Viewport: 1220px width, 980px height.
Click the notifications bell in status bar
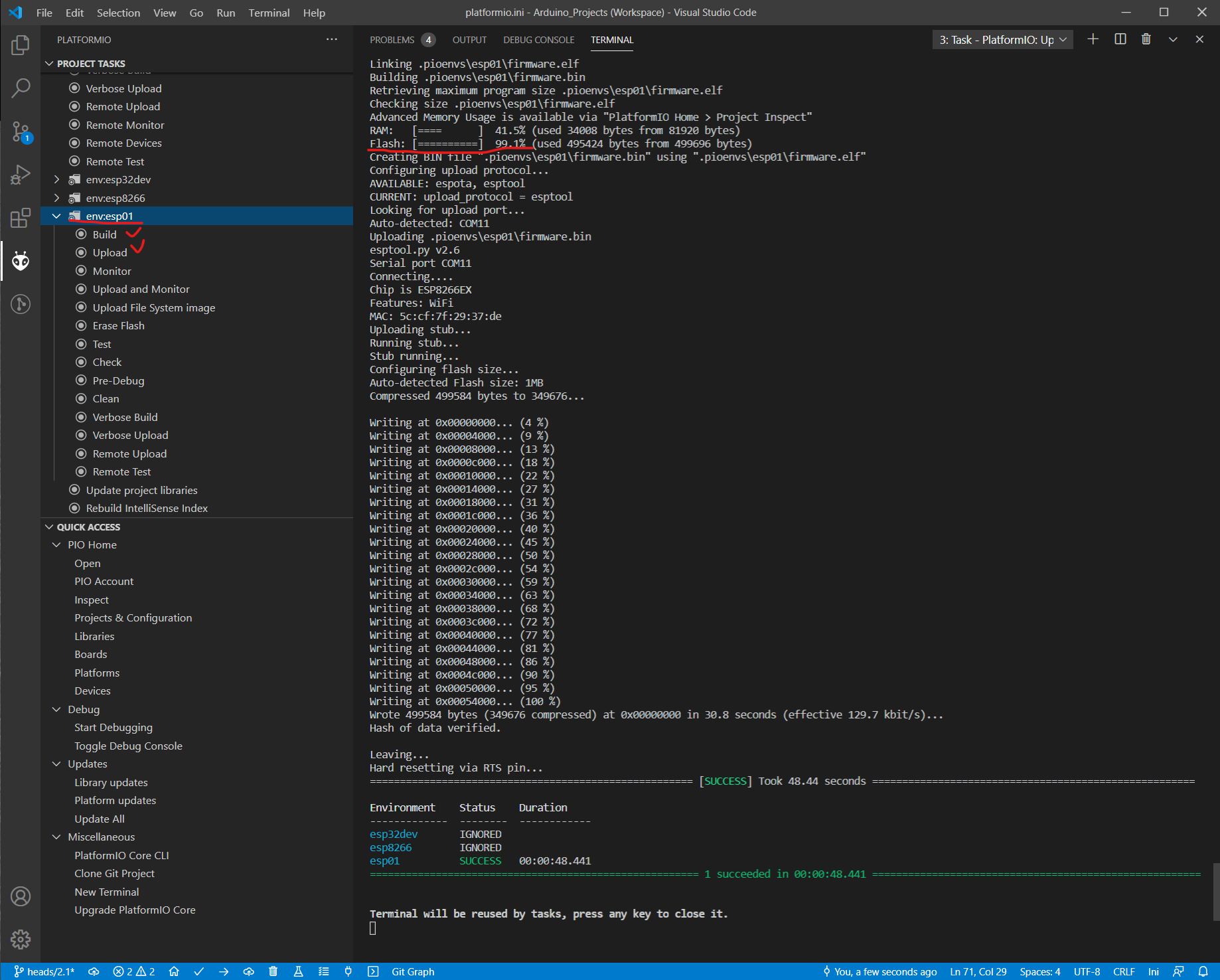pos(1203,971)
